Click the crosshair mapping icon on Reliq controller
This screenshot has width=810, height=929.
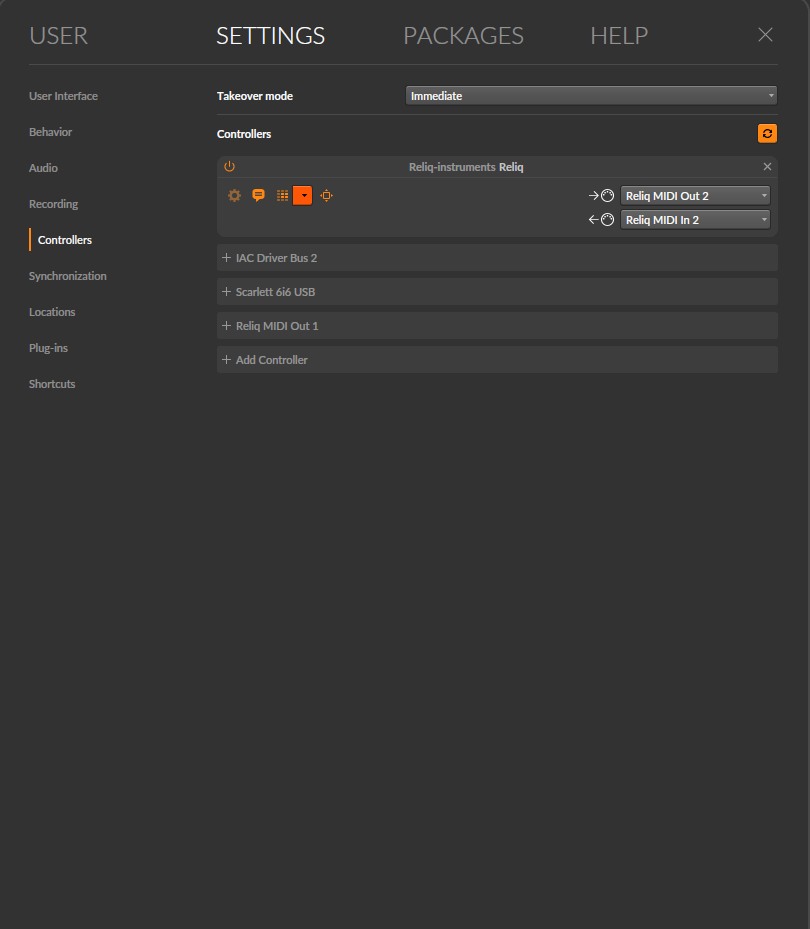[326, 195]
